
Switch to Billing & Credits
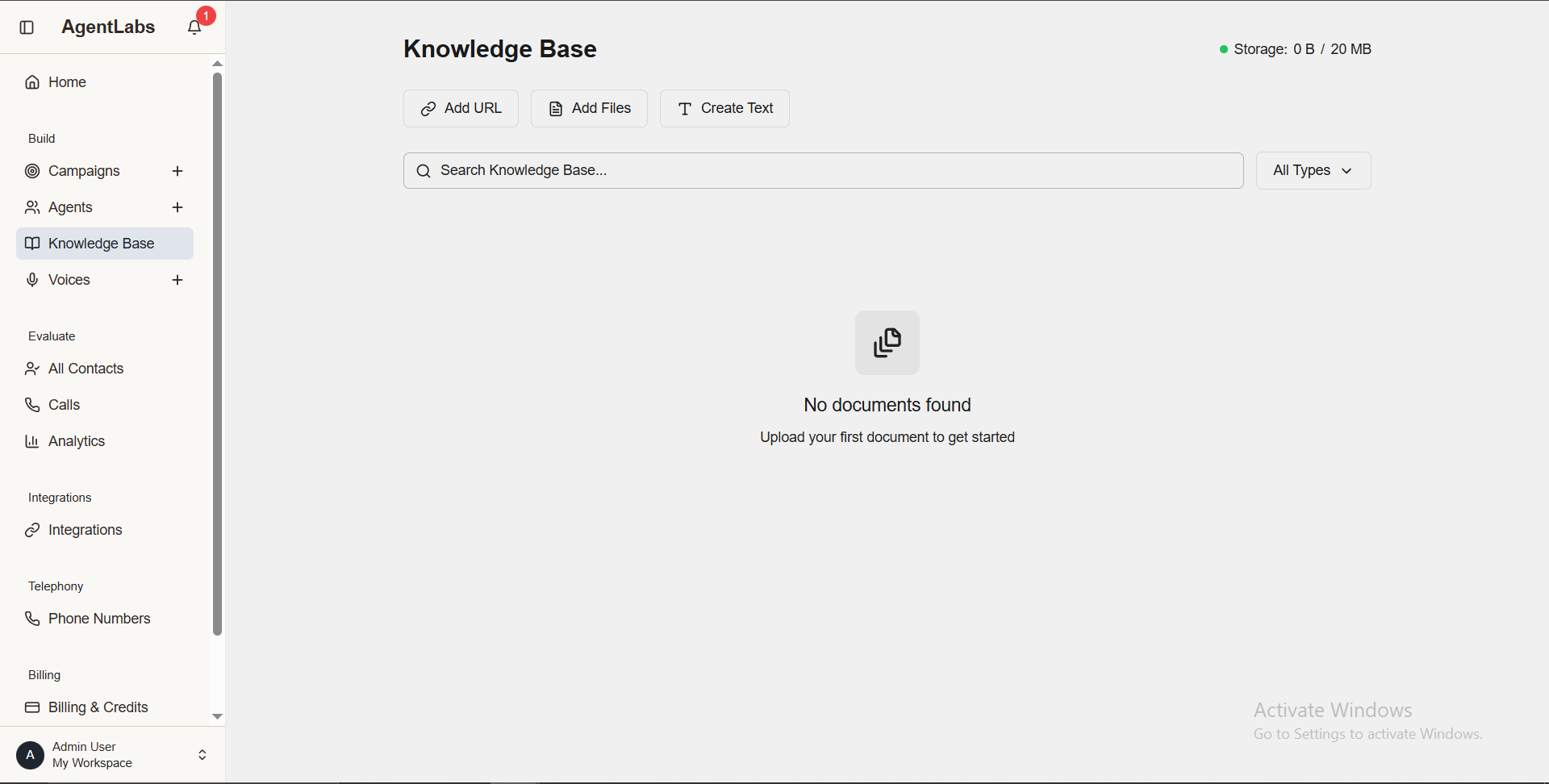point(98,707)
